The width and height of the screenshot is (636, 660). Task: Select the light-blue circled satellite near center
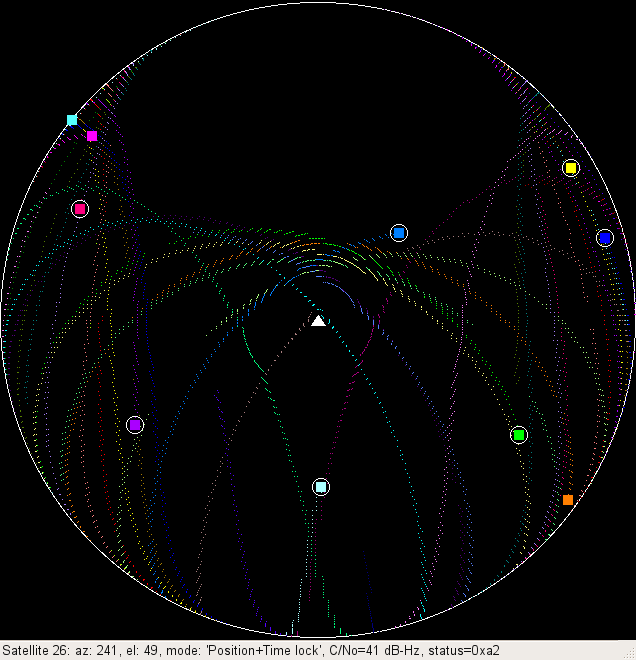coord(399,233)
